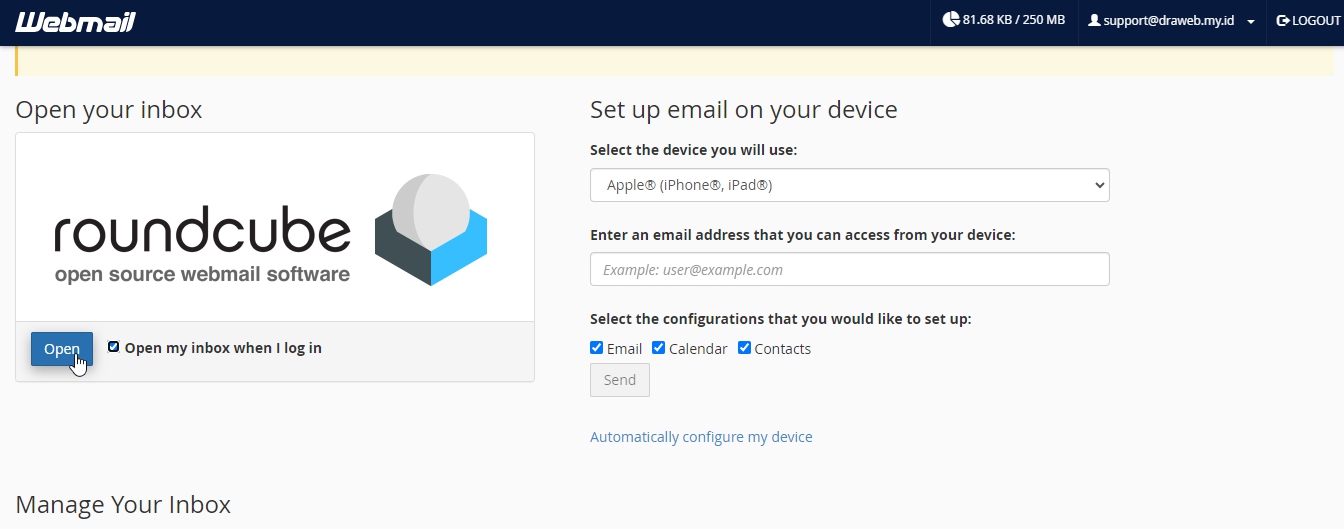Uncheck the Email configuration checkbox
The height and width of the screenshot is (529, 1344).
click(597, 348)
